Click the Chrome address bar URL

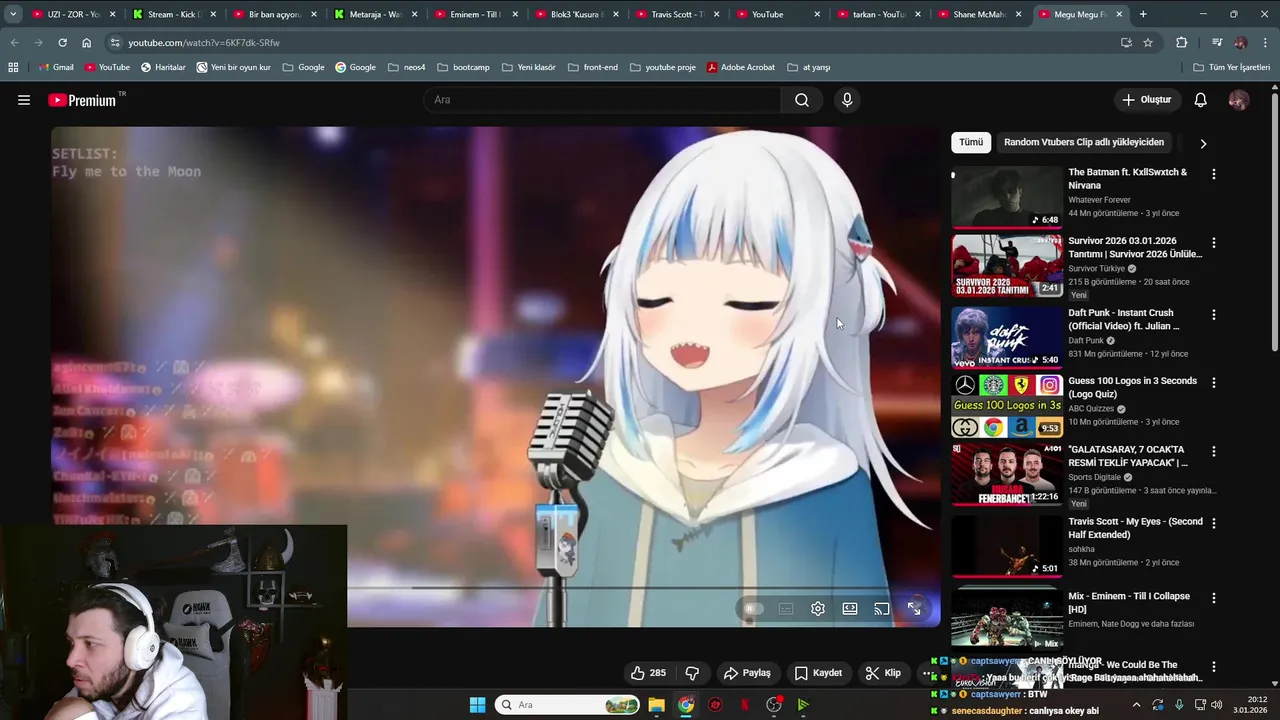click(x=204, y=43)
